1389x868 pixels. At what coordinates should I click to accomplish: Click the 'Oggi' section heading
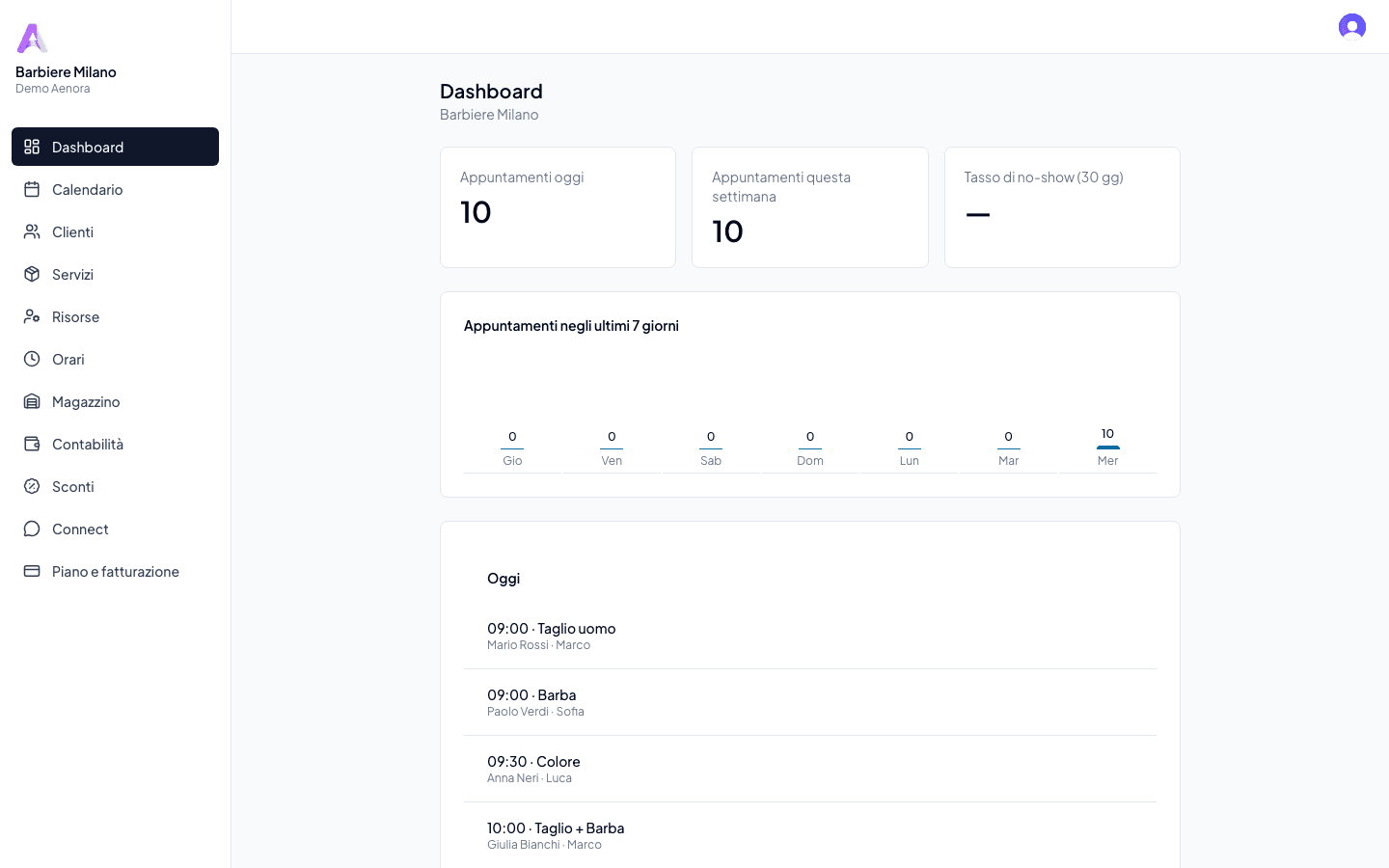[504, 579]
